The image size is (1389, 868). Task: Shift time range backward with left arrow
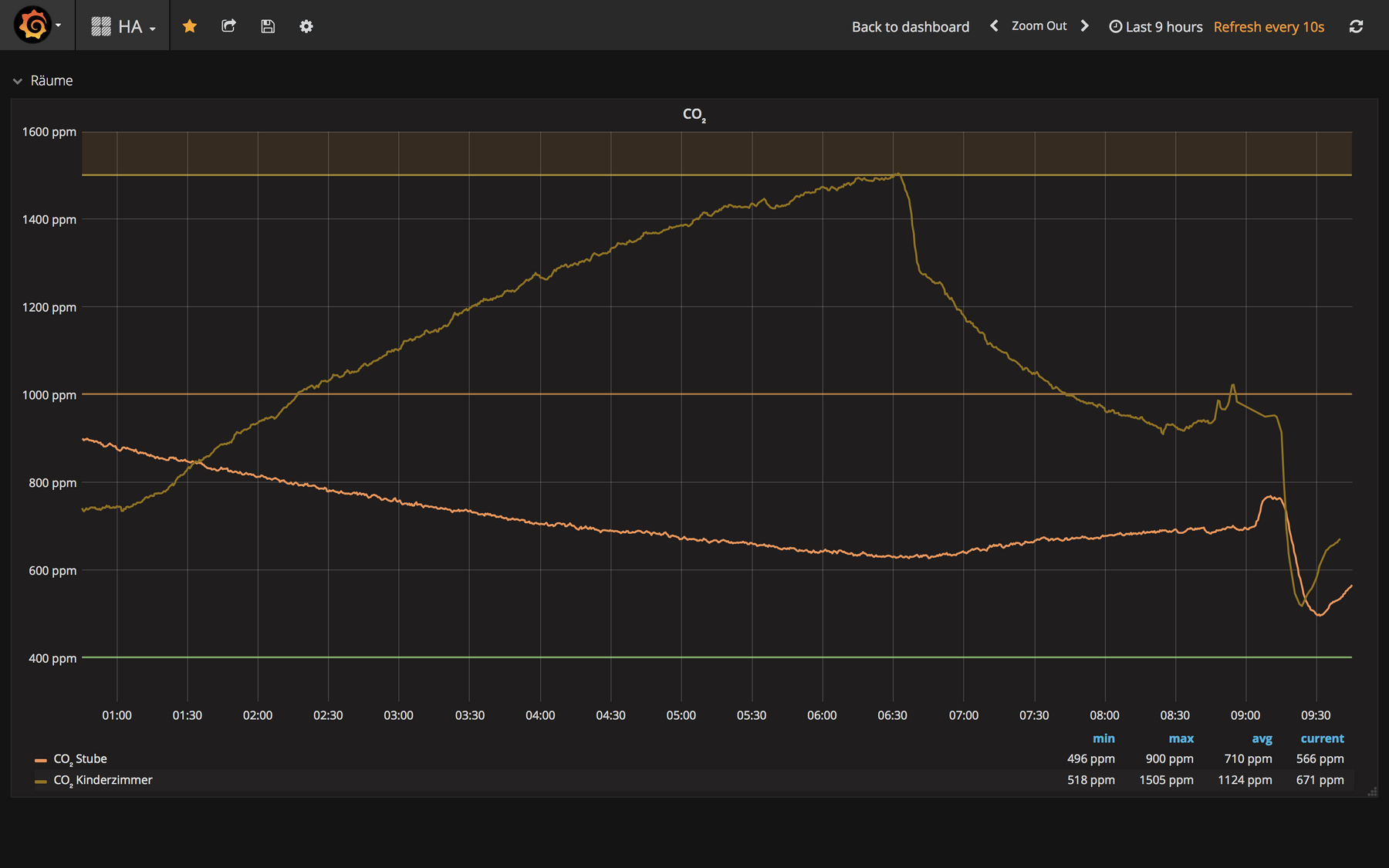point(994,26)
